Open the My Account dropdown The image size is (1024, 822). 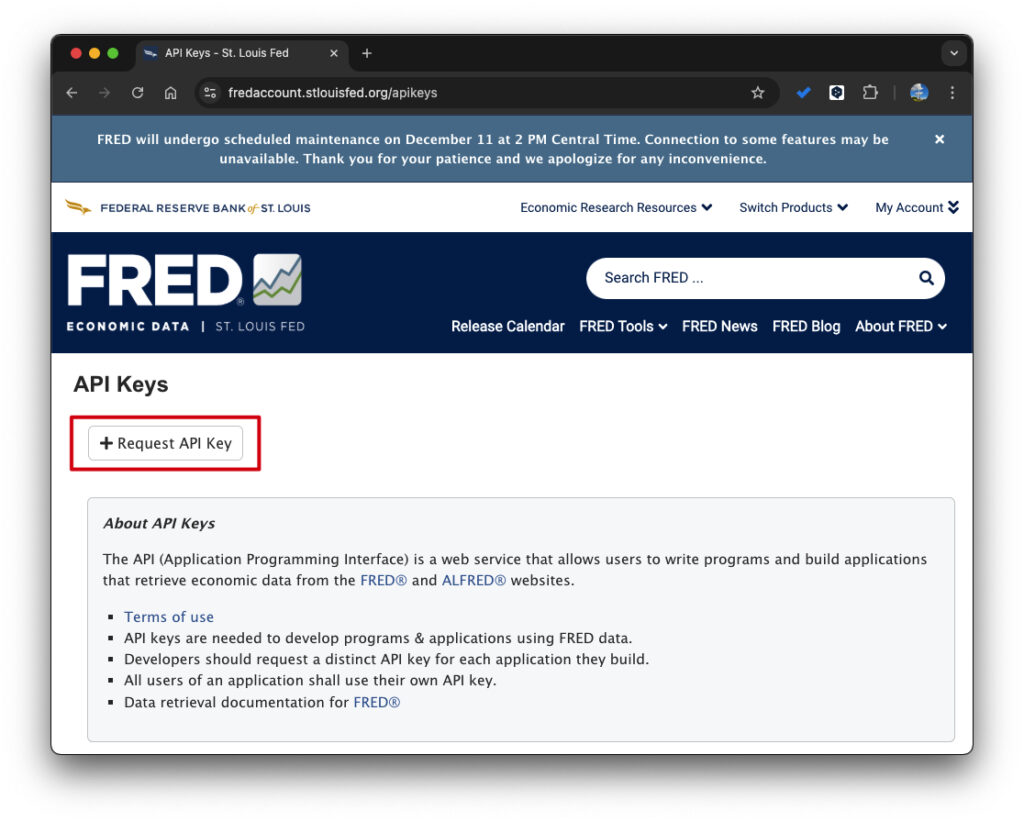coord(917,208)
